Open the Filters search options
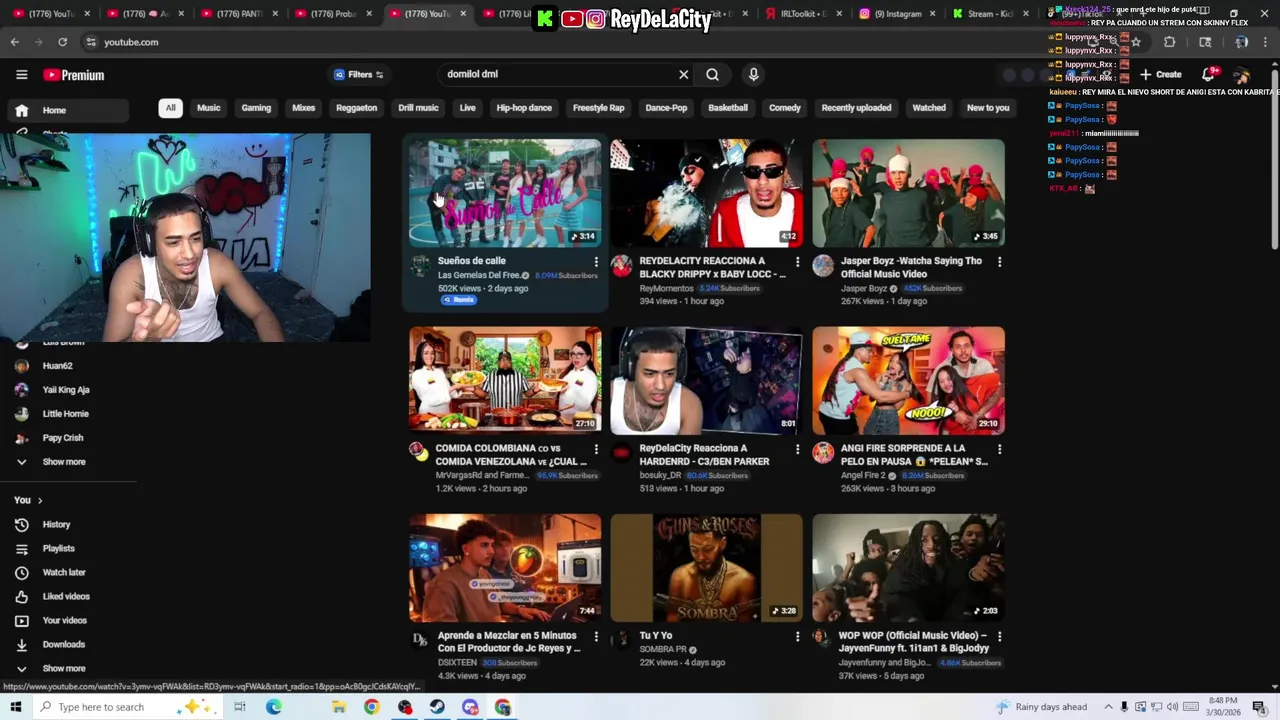 [359, 75]
